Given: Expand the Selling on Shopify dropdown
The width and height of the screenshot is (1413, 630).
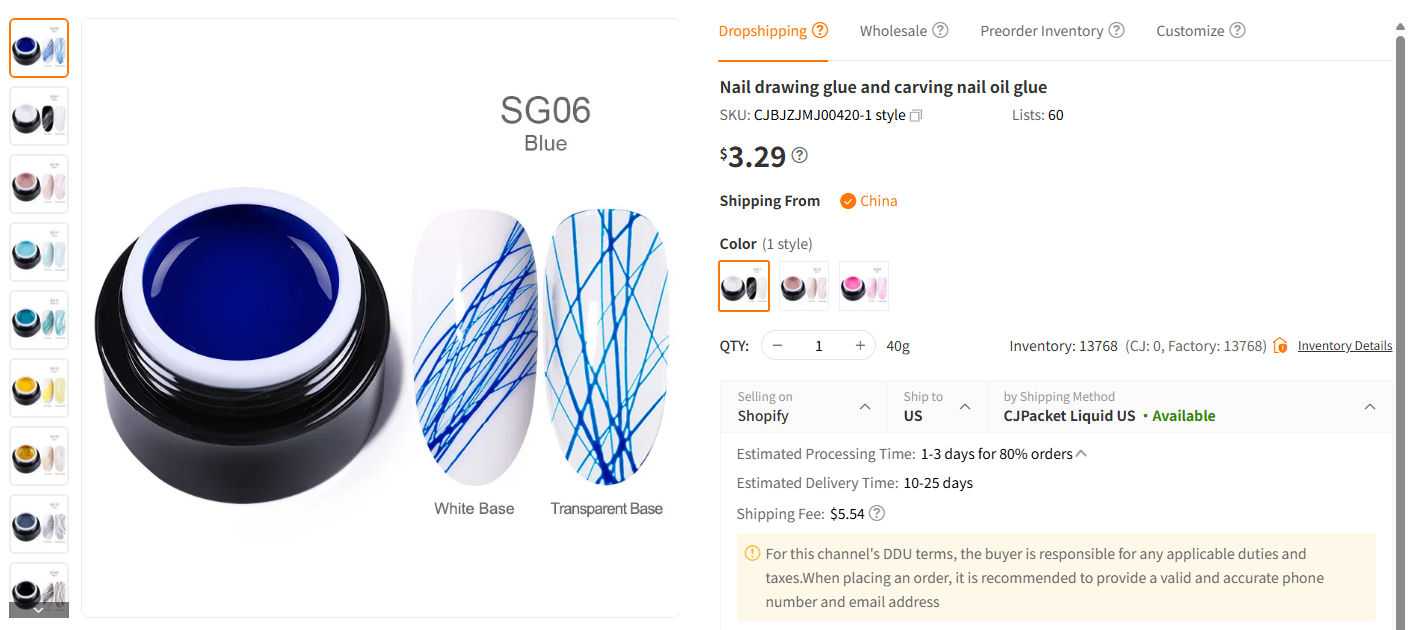Looking at the screenshot, I should (x=865, y=407).
